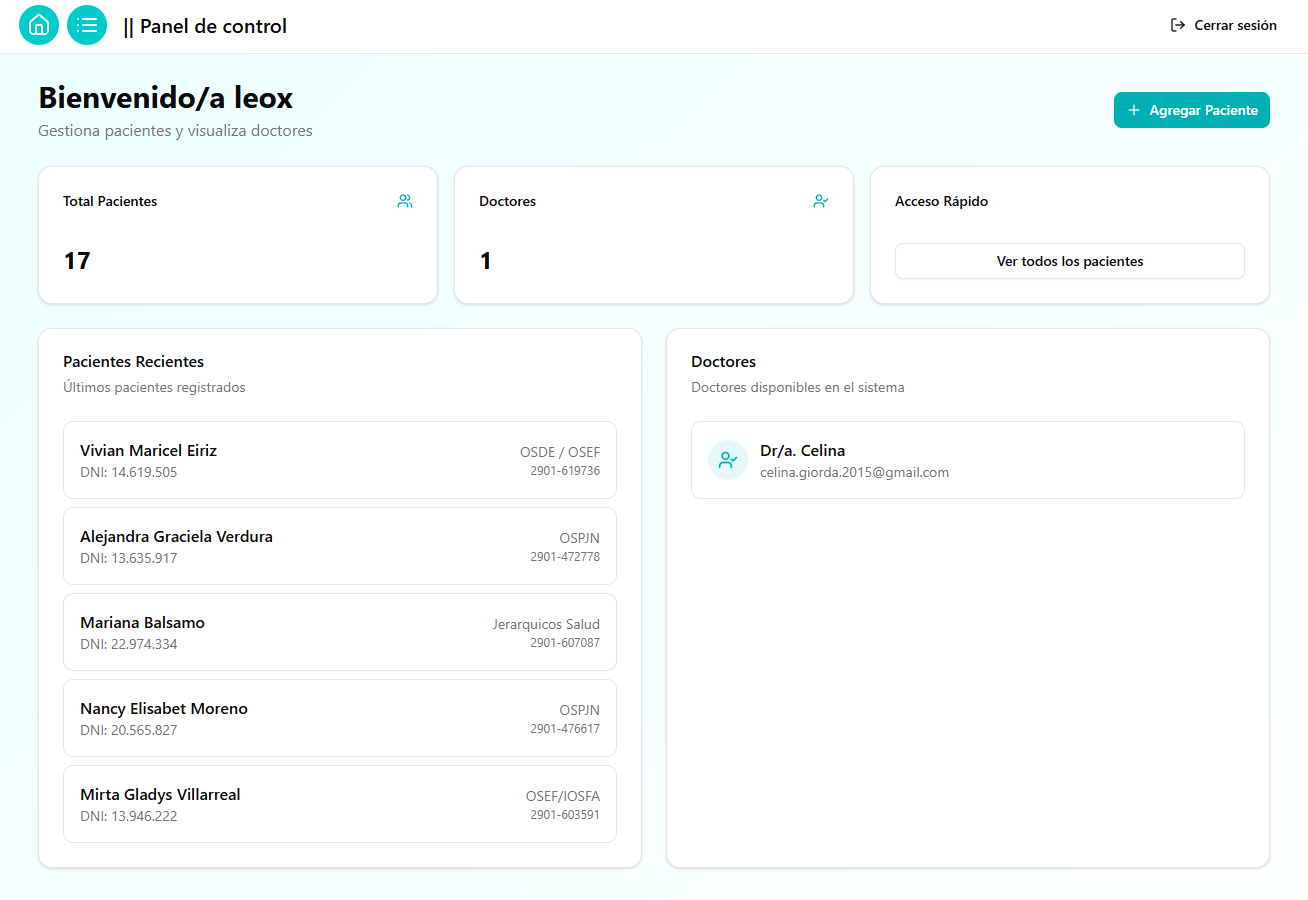Click the logout arrow icon
1308x900 pixels.
click(x=1178, y=25)
